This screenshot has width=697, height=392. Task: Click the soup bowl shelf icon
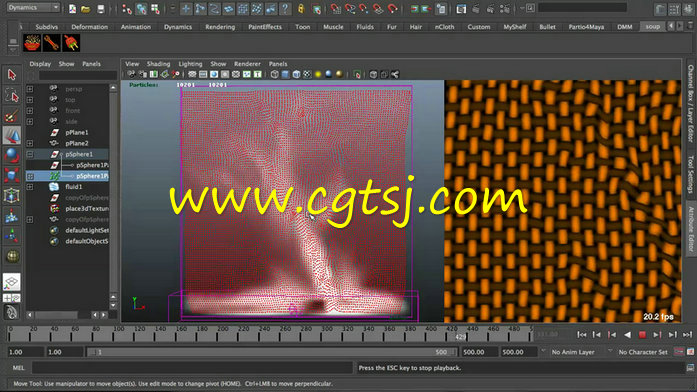32,44
